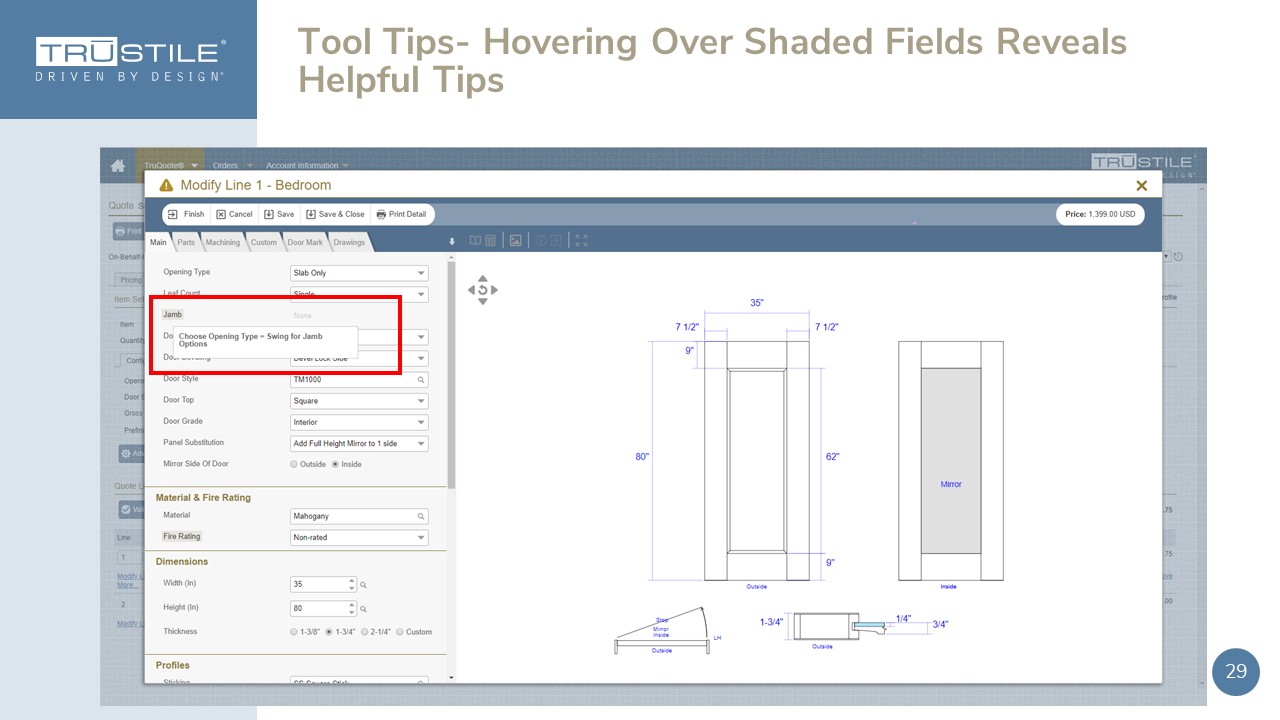Close the Modify Line dialog with X
Image resolution: width=1280 pixels, height=720 pixels.
pyautogui.click(x=1141, y=185)
